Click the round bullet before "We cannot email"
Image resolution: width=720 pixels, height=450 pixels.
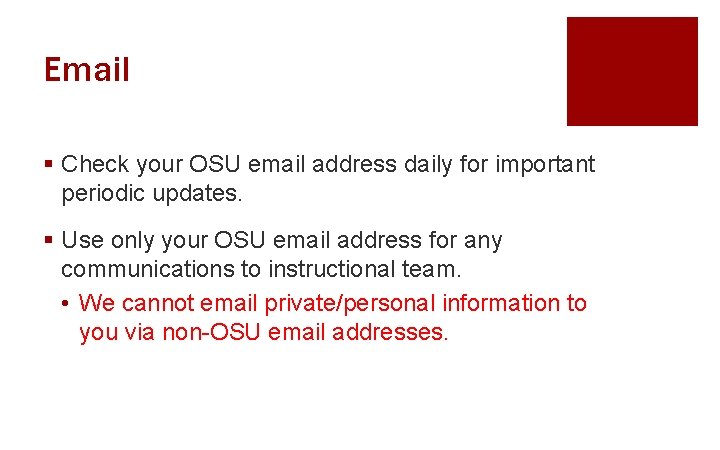(65, 303)
